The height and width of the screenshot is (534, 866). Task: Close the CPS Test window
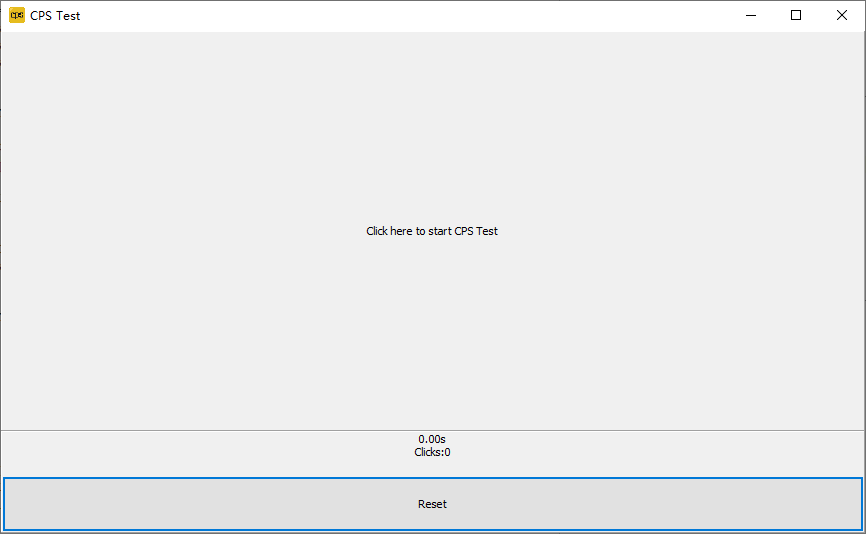coord(842,15)
